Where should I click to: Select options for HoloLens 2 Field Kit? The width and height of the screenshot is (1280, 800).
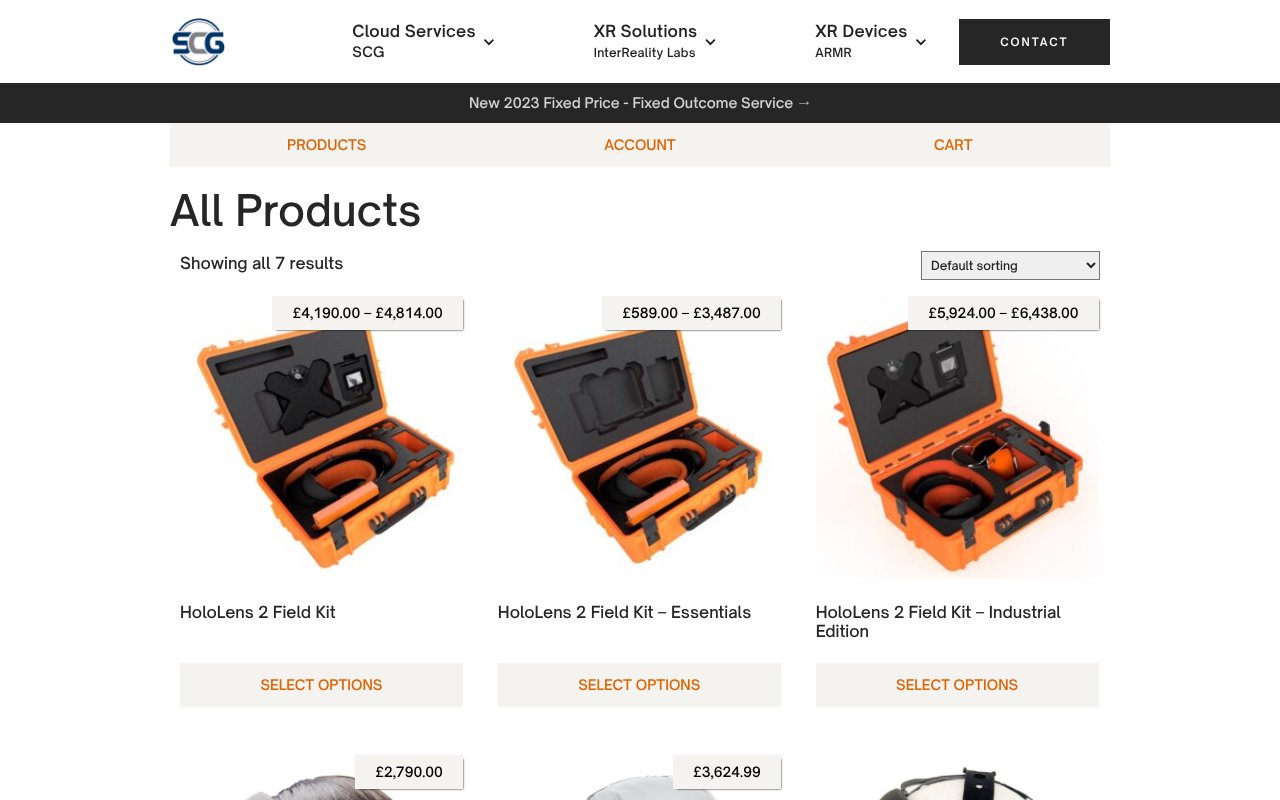click(321, 685)
